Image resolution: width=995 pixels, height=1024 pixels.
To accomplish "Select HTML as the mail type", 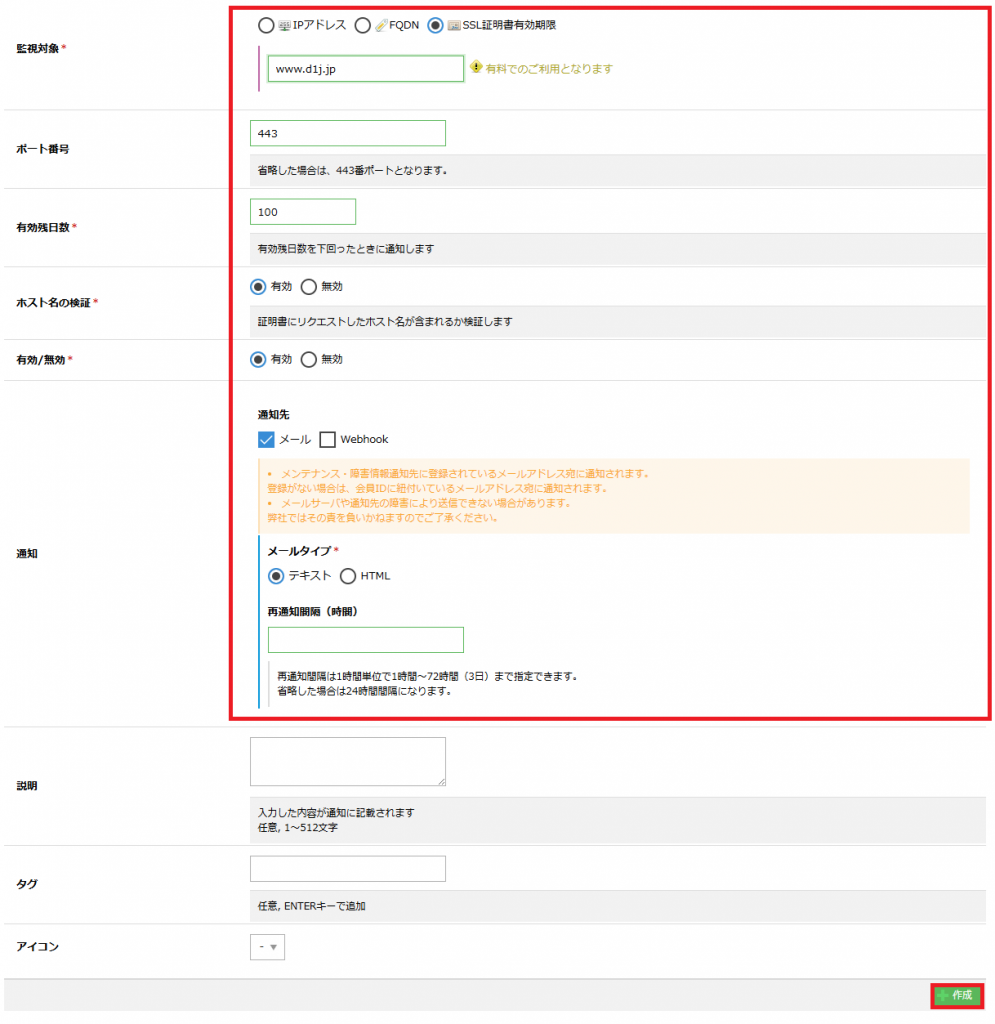I will [x=348, y=576].
